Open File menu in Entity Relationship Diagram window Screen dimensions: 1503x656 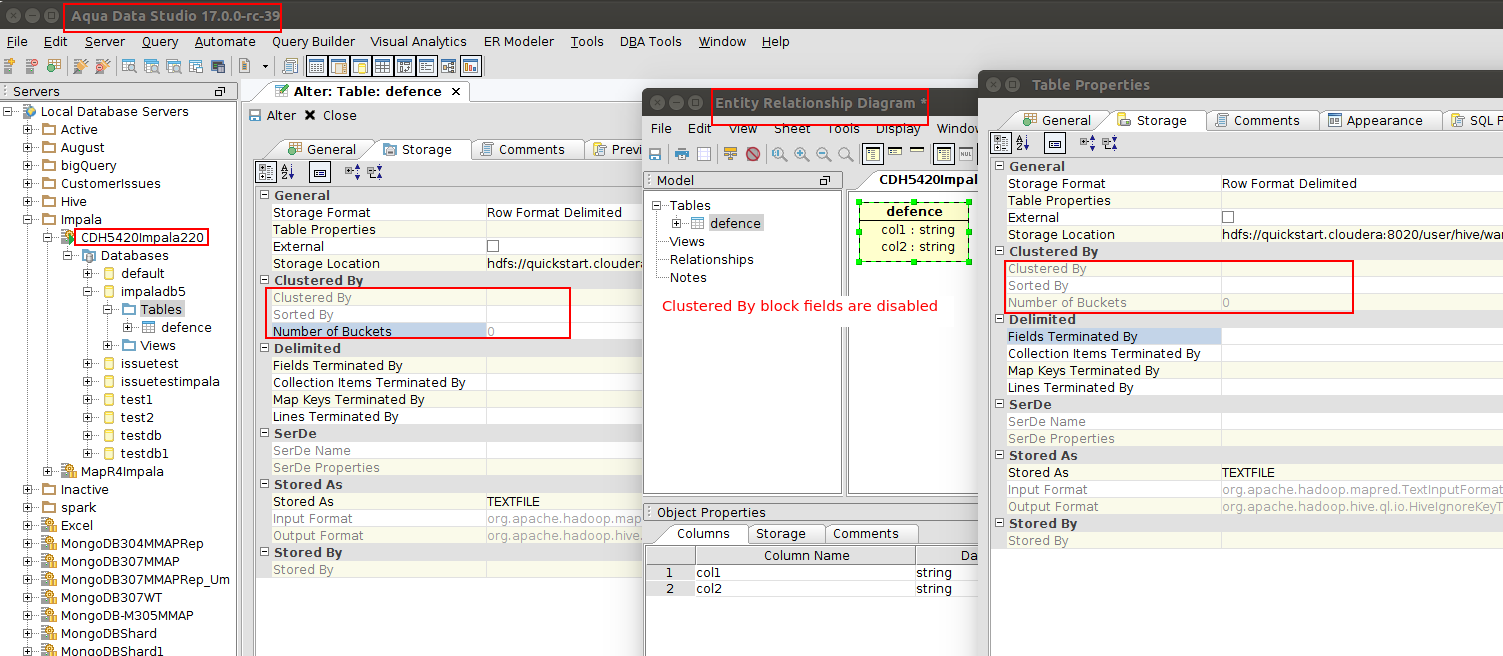[x=661, y=129]
